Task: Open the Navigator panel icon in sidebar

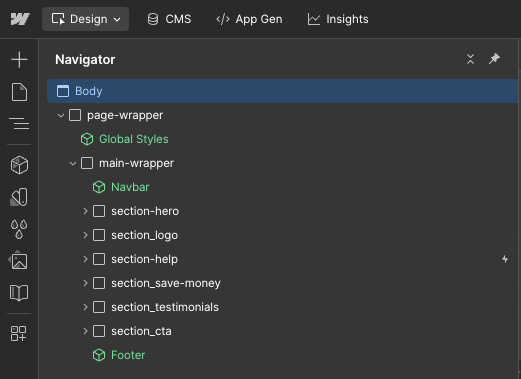Action: 19,124
